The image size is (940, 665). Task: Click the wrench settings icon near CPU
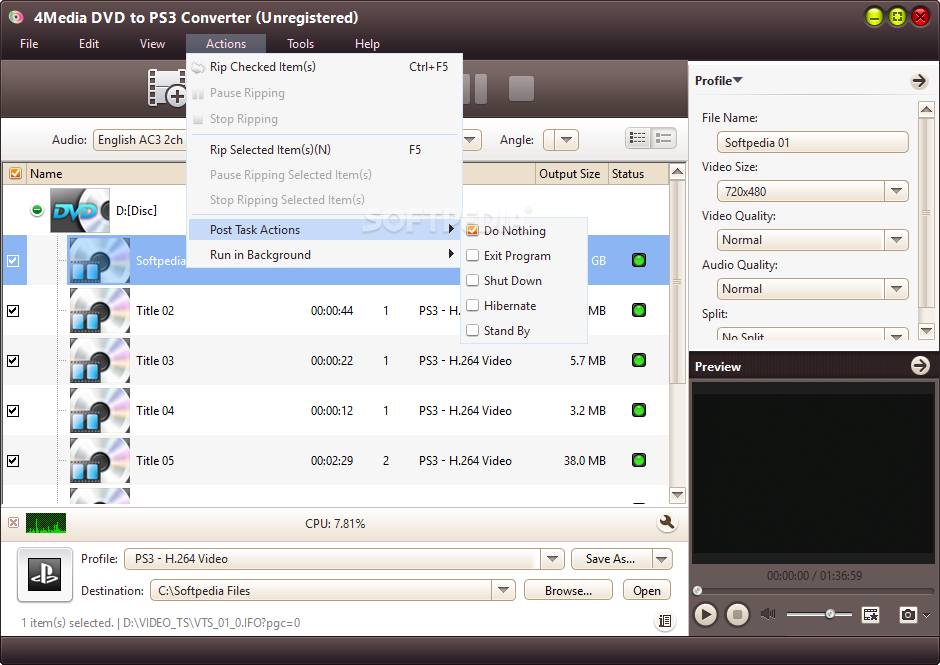coord(667,522)
